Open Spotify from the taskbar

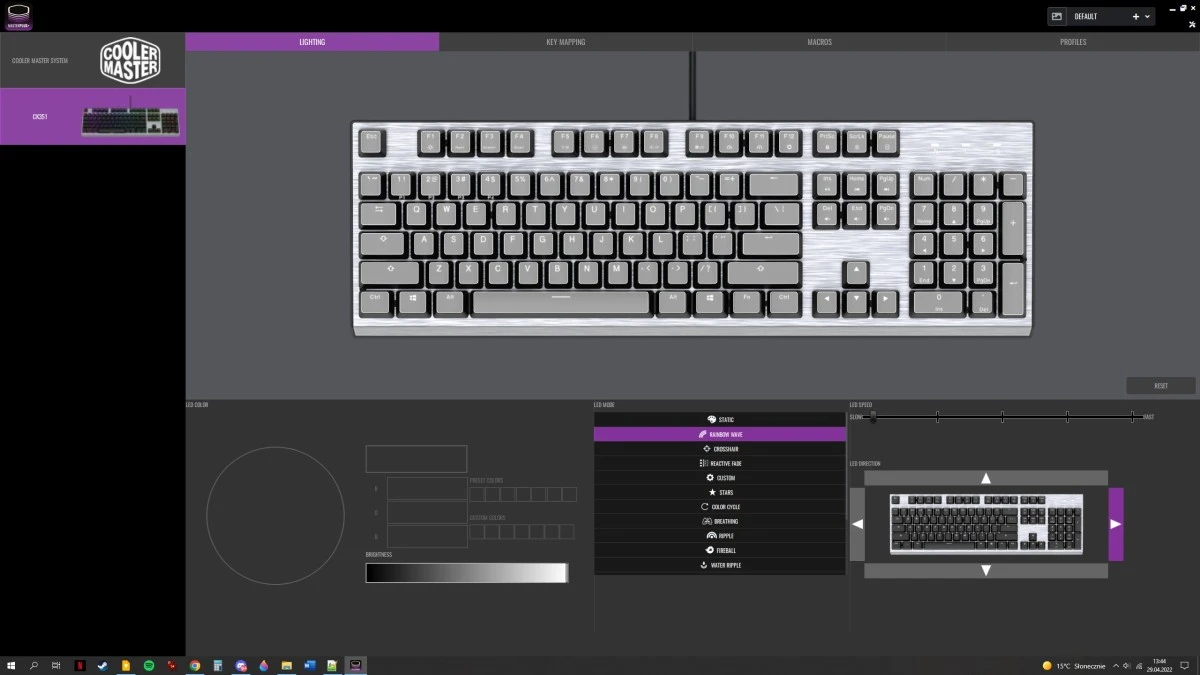coord(149,665)
